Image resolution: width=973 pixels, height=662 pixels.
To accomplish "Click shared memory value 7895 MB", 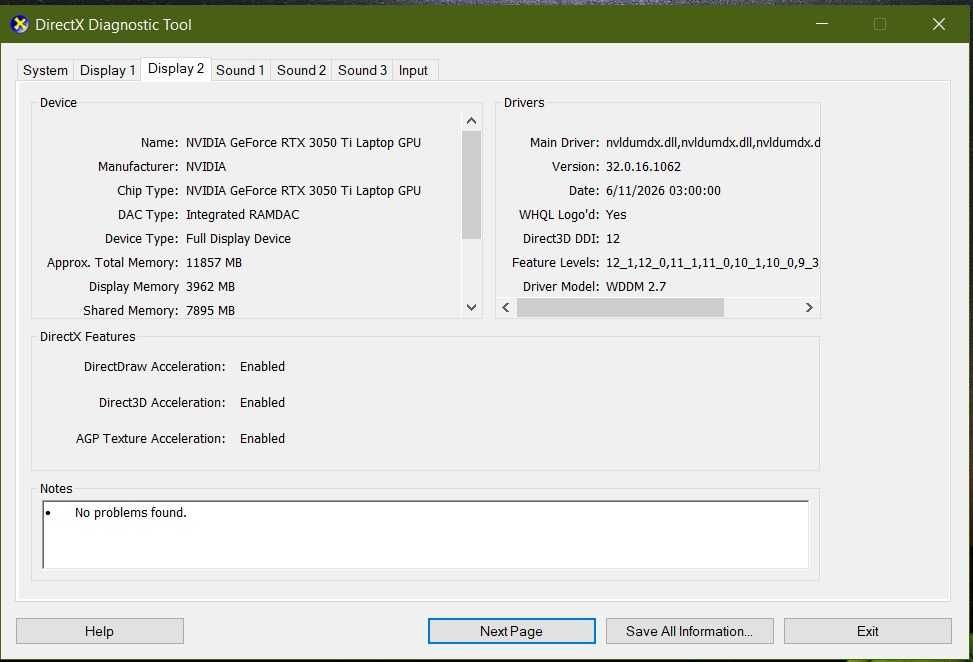I will click(x=210, y=311).
